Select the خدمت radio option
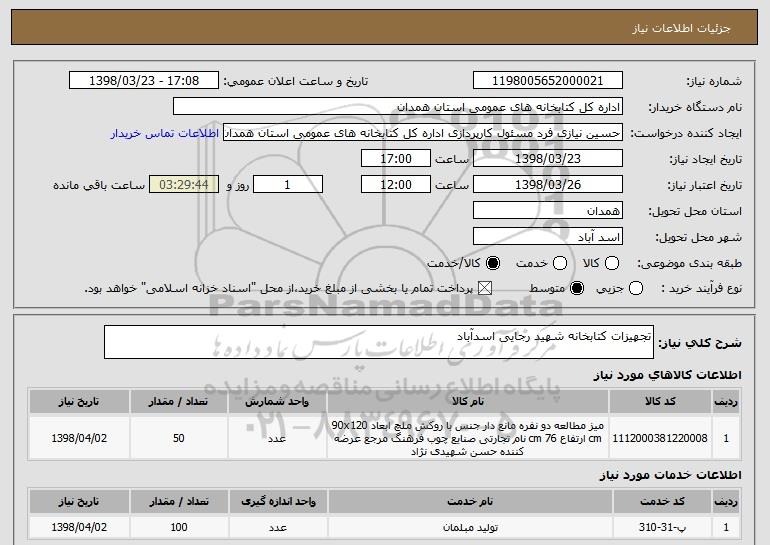 [x=560, y=263]
